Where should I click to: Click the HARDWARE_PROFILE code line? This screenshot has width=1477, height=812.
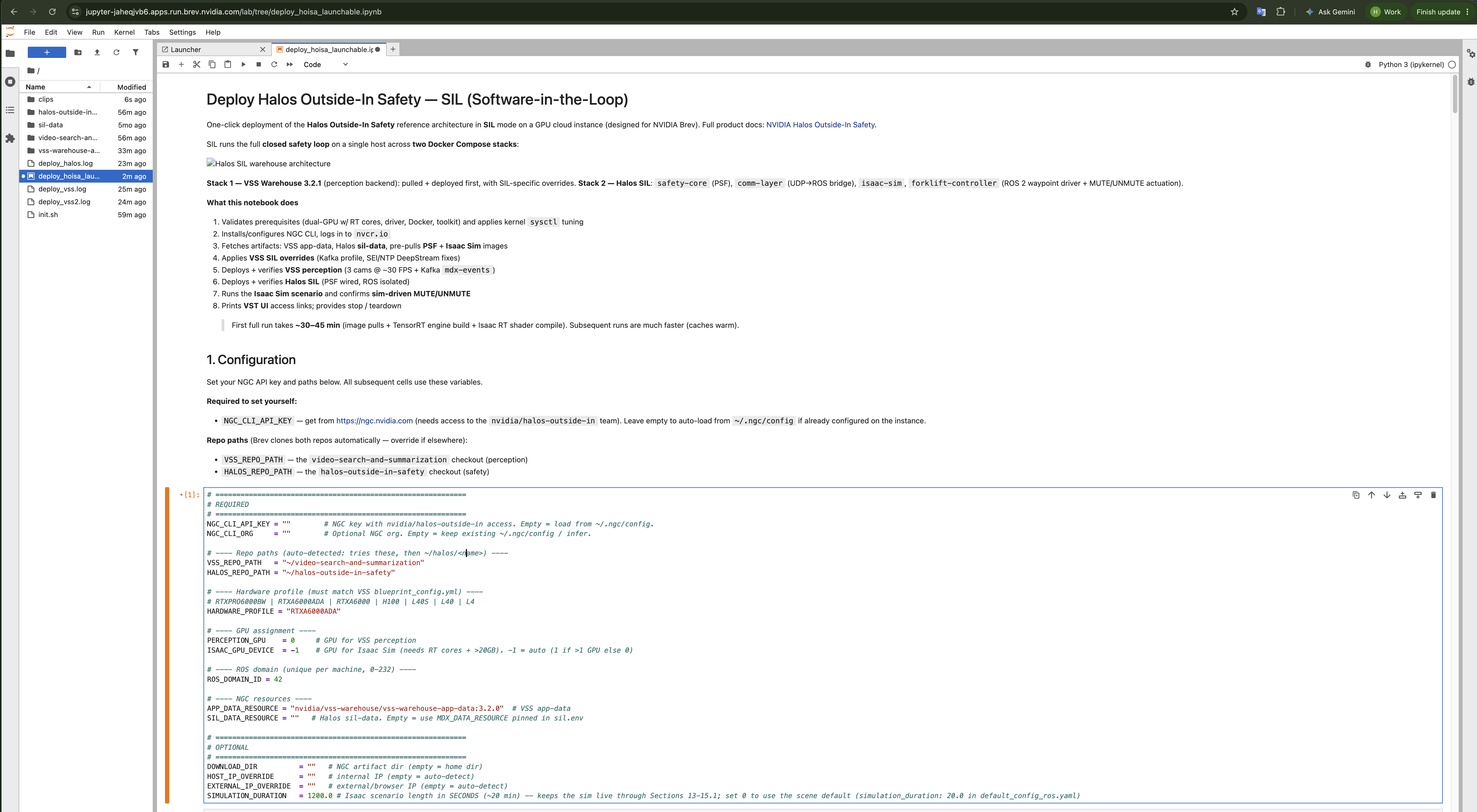tap(273, 612)
